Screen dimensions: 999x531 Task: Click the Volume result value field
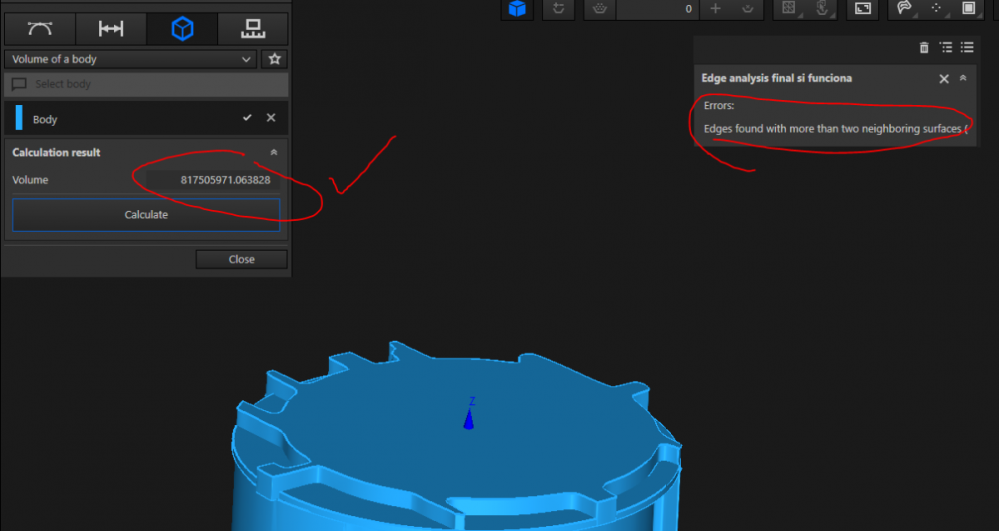pyautogui.click(x=211, y=180)
